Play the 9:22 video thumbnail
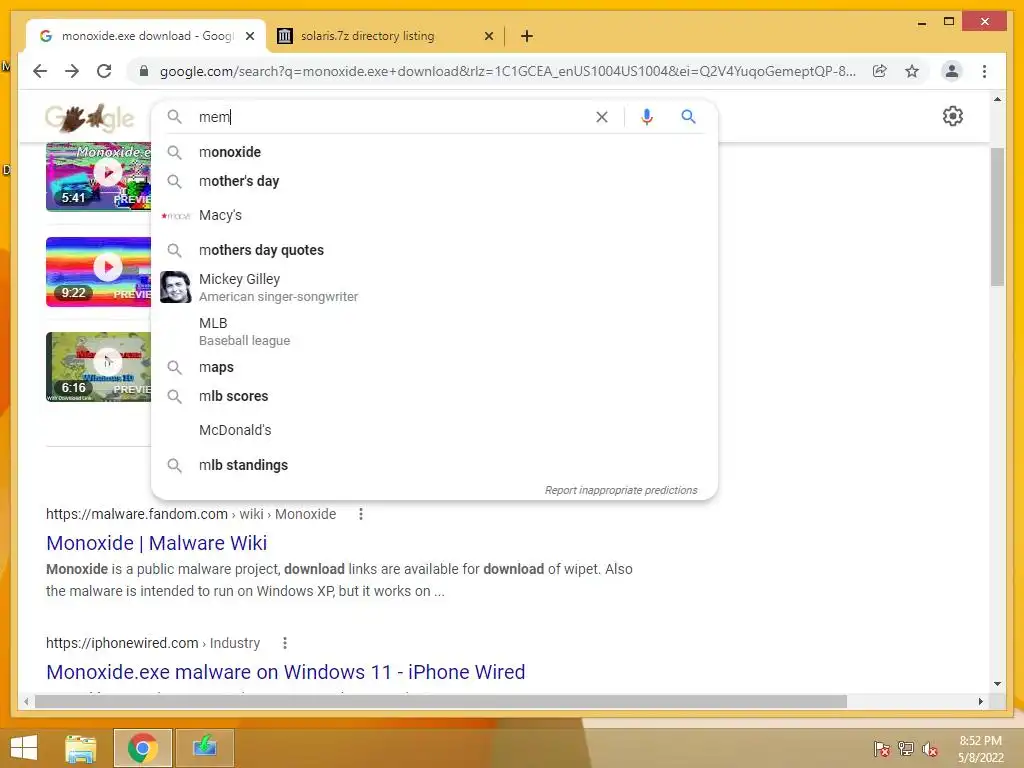The image size is (1024, 768). (98, 272)
